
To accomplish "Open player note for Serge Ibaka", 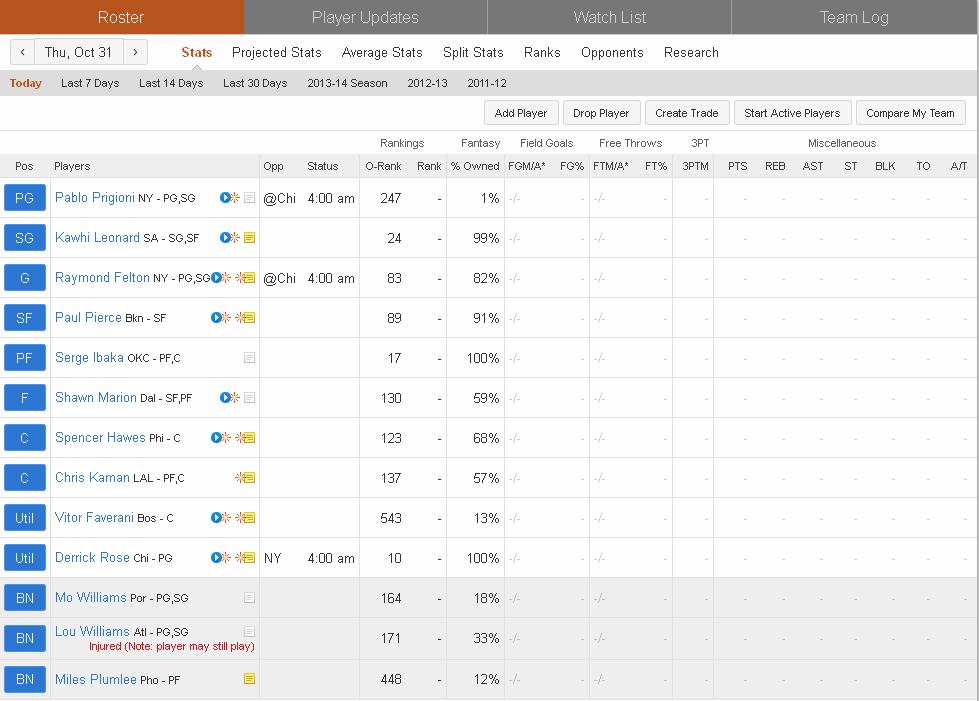I will (249, 358).
